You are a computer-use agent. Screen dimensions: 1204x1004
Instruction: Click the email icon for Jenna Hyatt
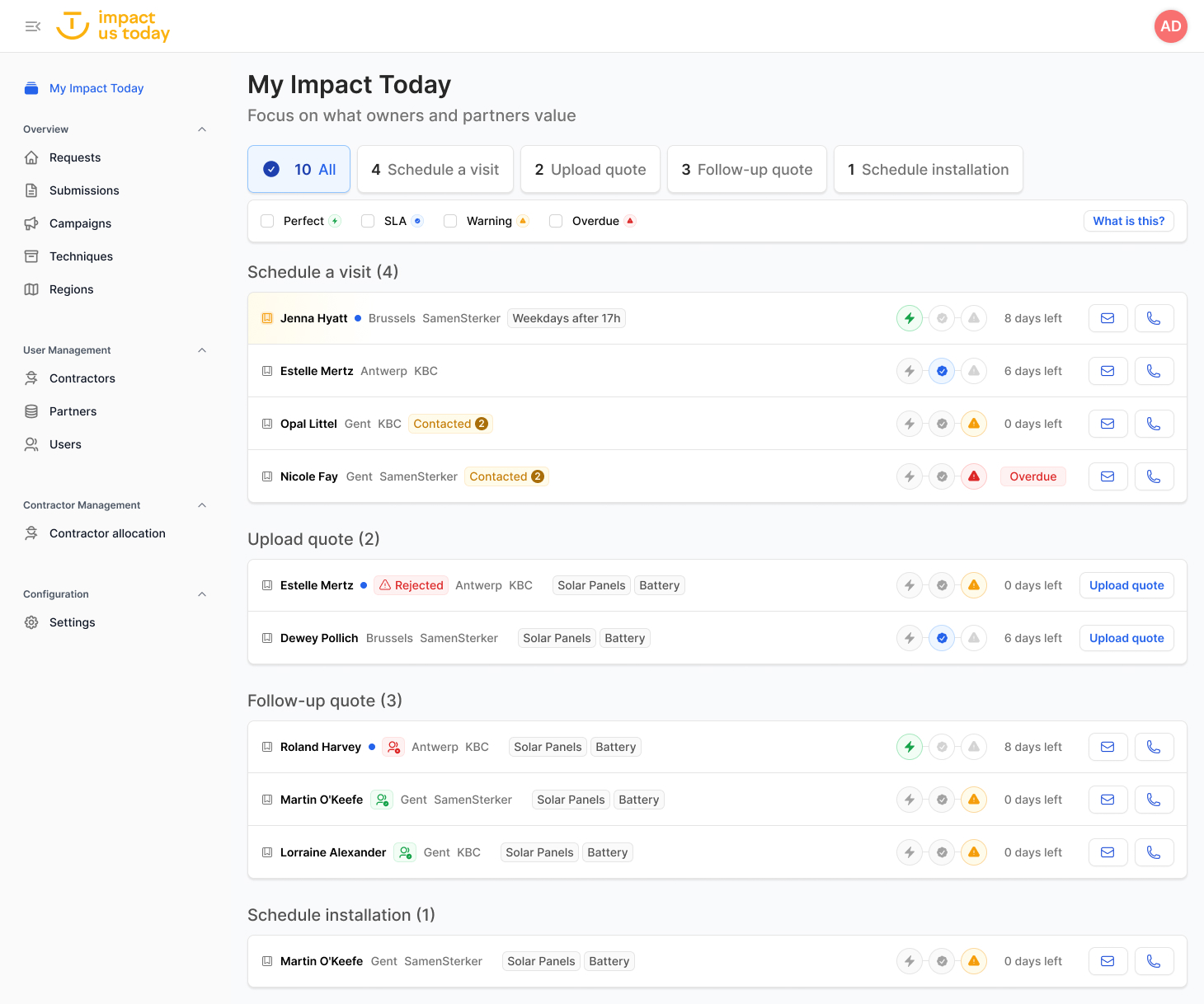pyautogui.click(x=1108, y=318)
